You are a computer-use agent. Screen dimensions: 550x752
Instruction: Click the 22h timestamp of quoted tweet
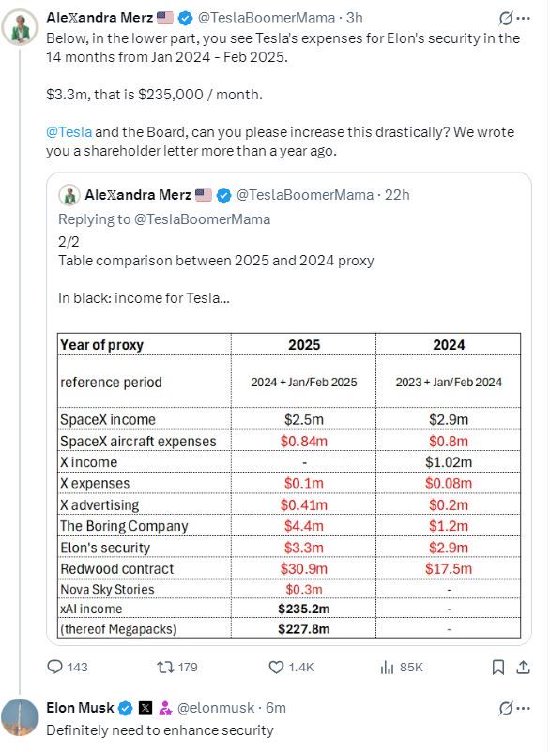pyautogui.click(x=397, y=195)
